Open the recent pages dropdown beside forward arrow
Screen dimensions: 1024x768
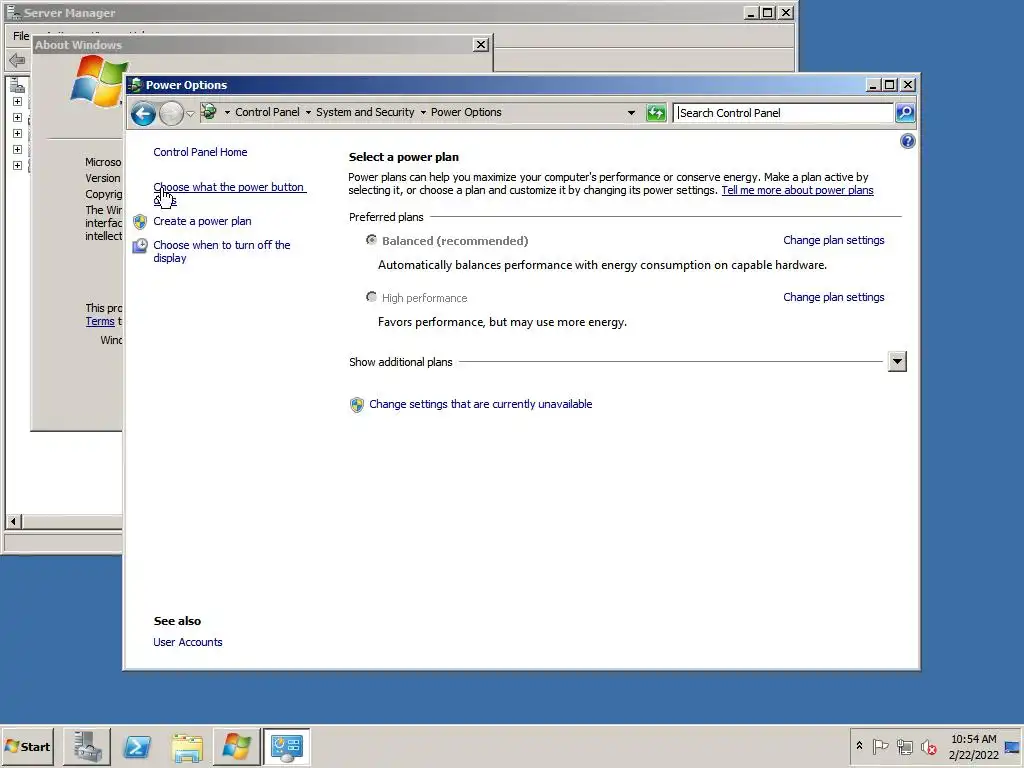[x=190, y=114]
